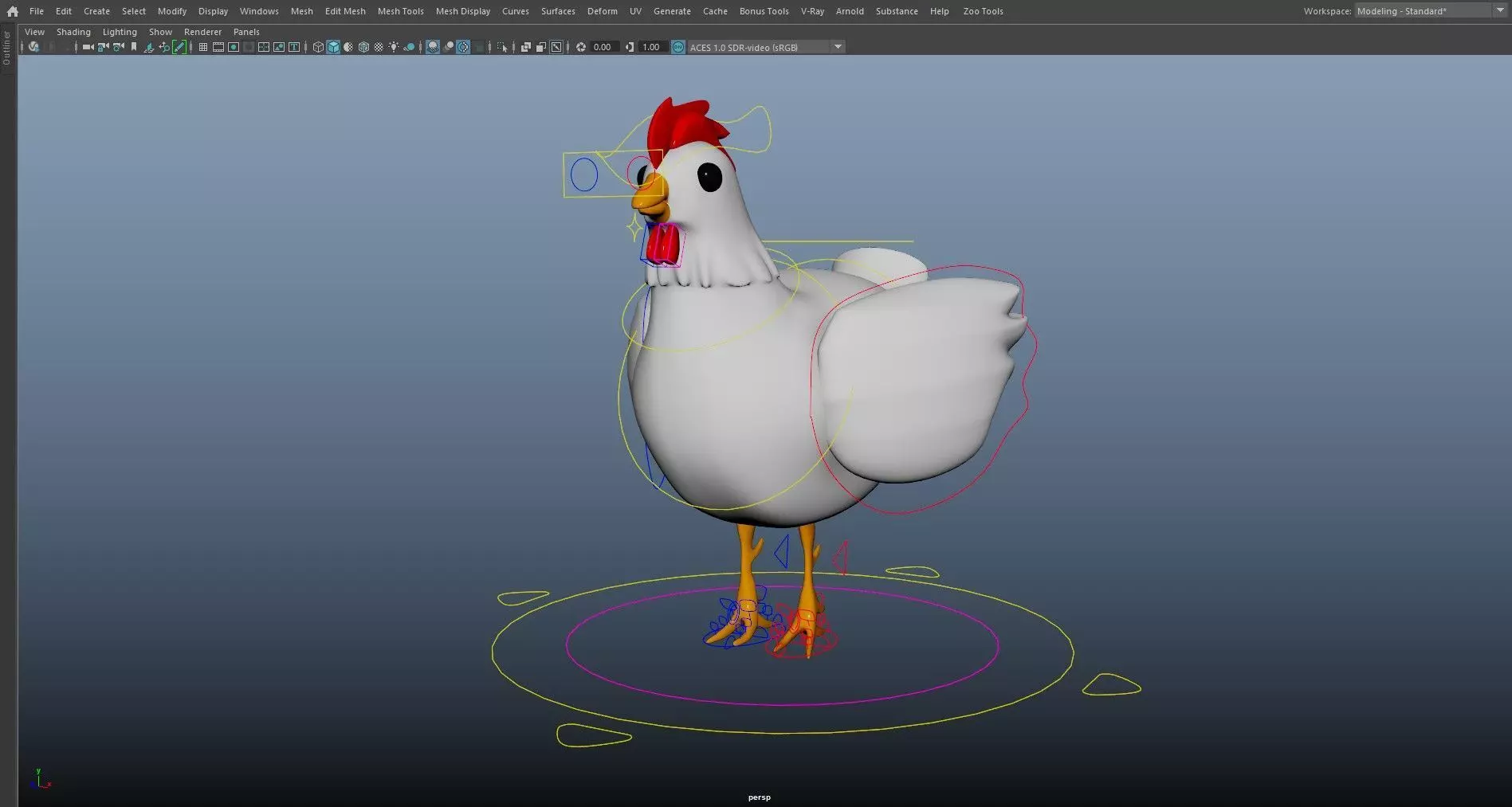Screen dimensions: 1512x807
Task: Click the camera Bookmarks icon
Action: pyautogui.click(x=134, y=47)
